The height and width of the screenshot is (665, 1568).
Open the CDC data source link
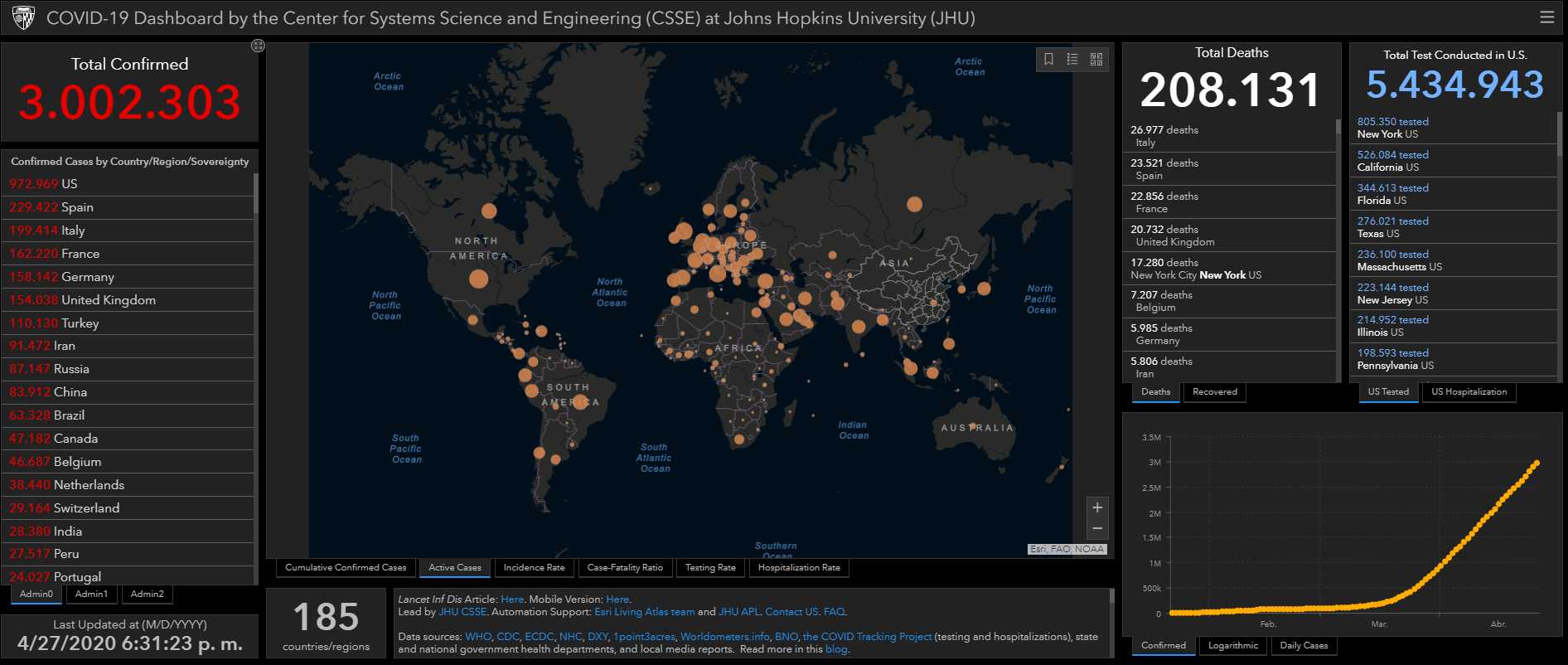point(508,637)
